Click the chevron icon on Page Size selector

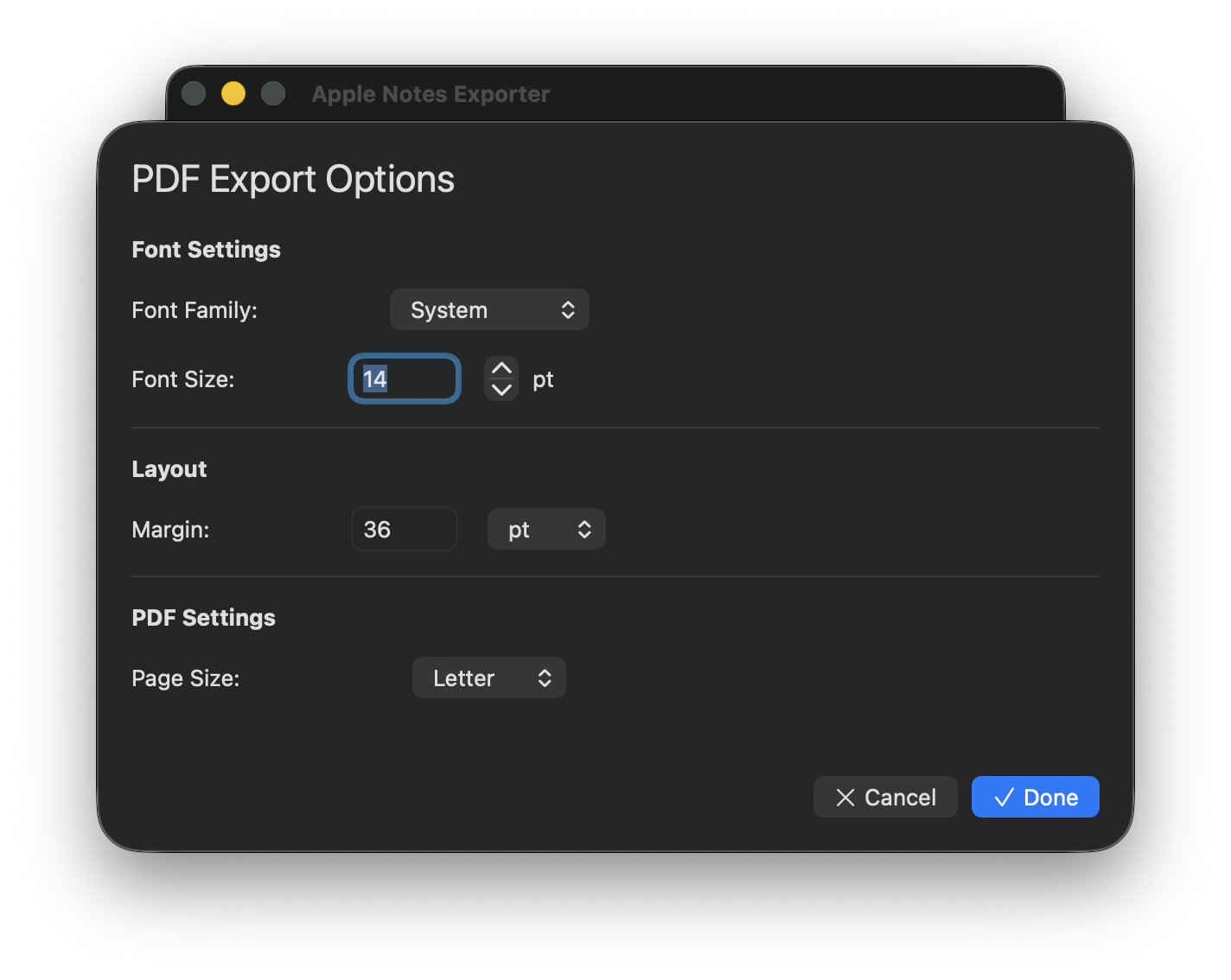click(545, 678)
